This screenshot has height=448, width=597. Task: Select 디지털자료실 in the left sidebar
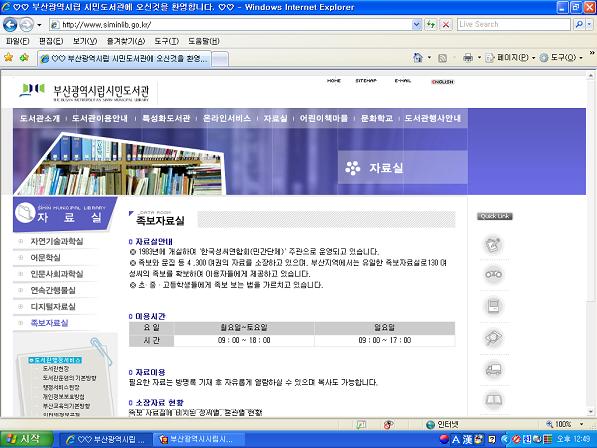click(x=53, y=307)
